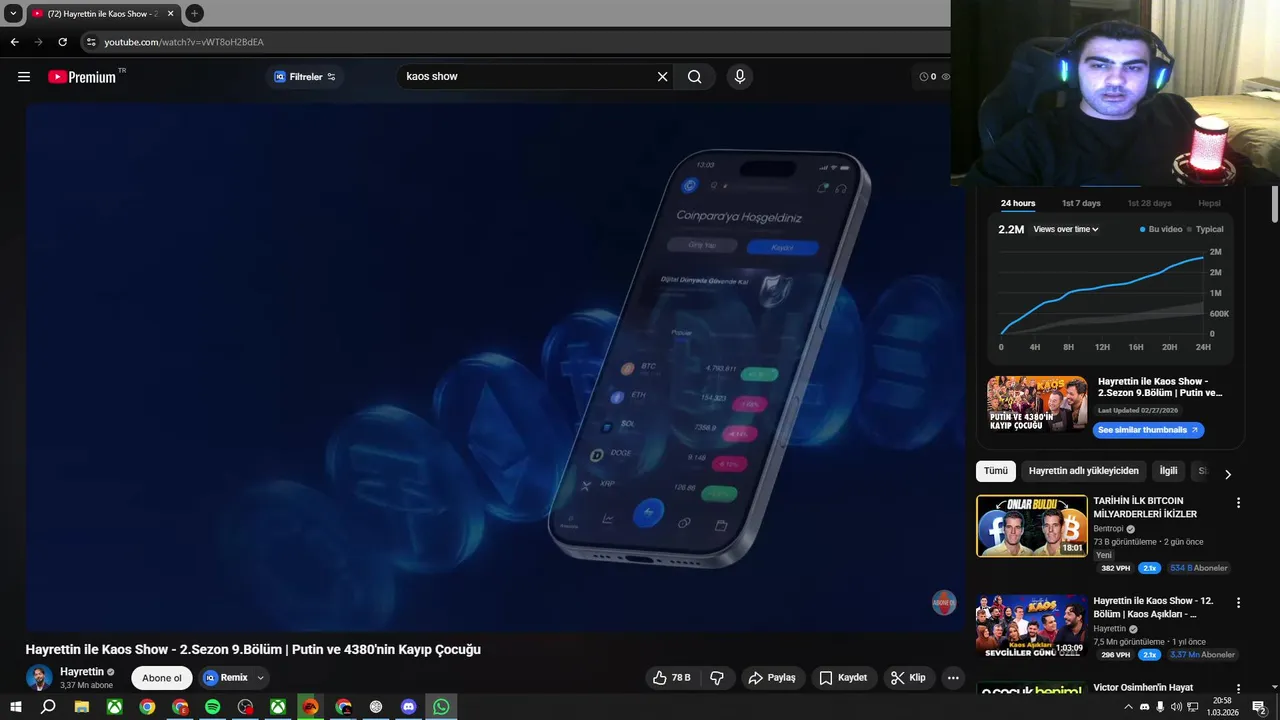Open Putin ve 4380'in Kayıp Çocuğu thumbnail

point(1037,404)
